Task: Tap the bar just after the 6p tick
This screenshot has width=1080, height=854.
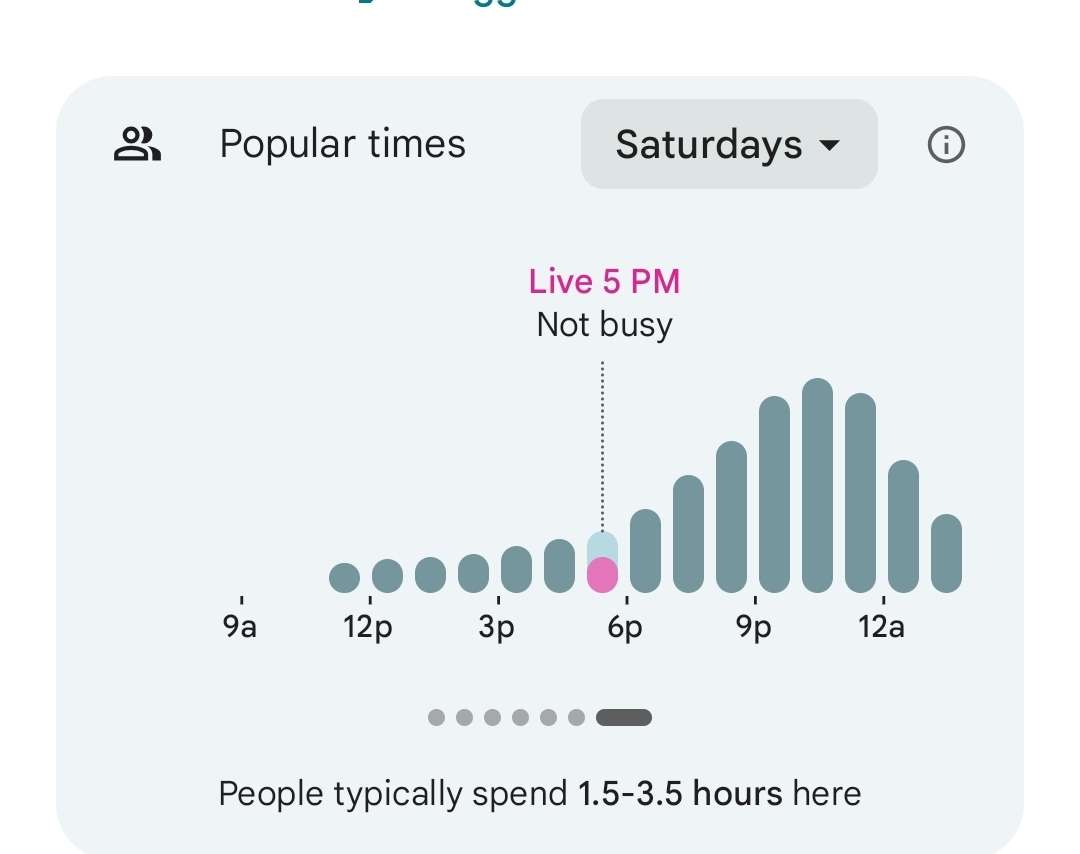Action: (x=645, y=551)
